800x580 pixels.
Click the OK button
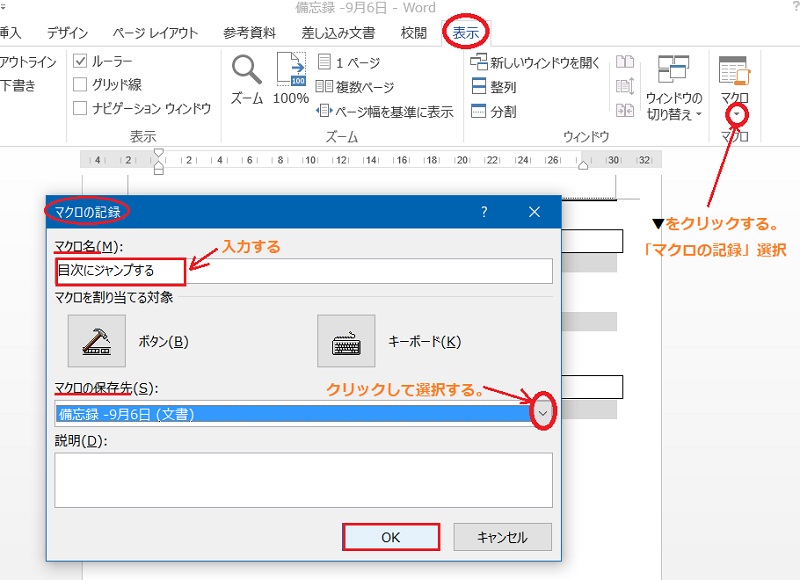tap(391, 537)
